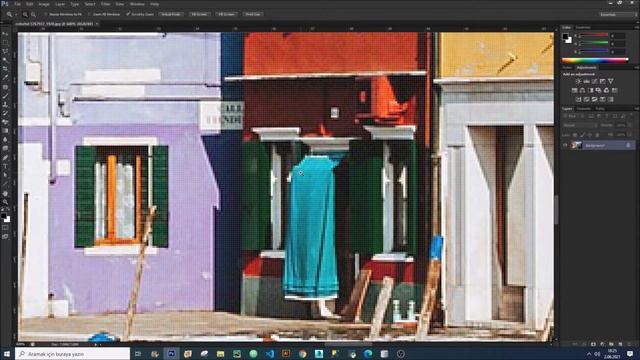Add a Brightness/Contrast adjustment
Viewport: 640px width, 360px height.
click(578, 81)
